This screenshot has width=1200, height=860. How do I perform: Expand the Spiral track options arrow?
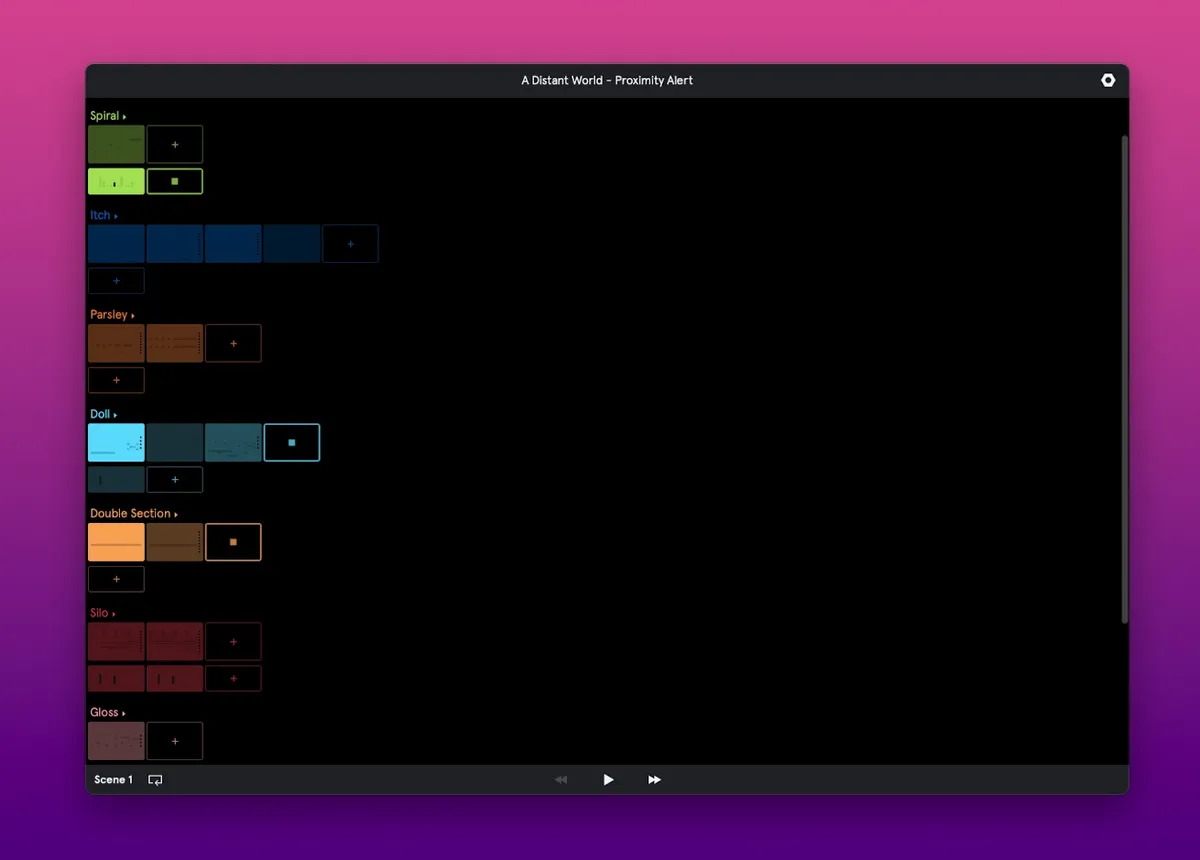tap(124, 117)
